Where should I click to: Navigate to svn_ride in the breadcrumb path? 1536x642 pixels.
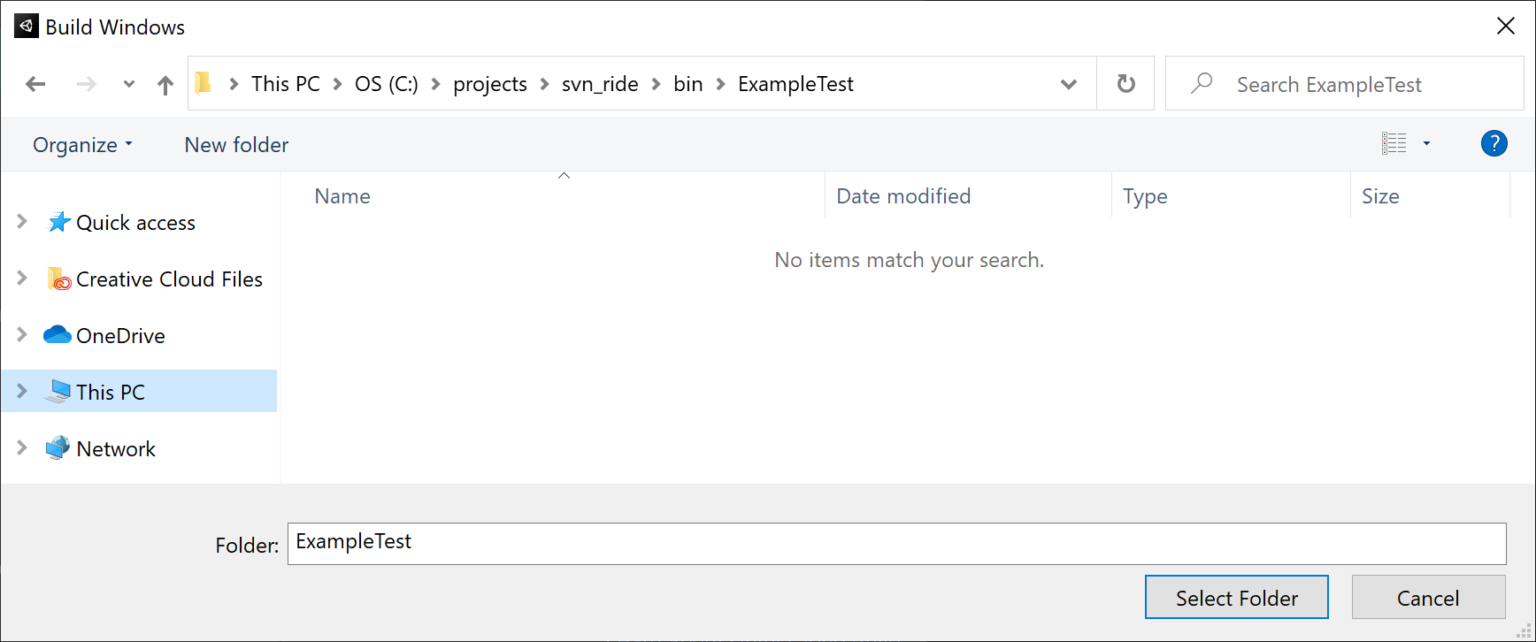click(x=599, y=84)
